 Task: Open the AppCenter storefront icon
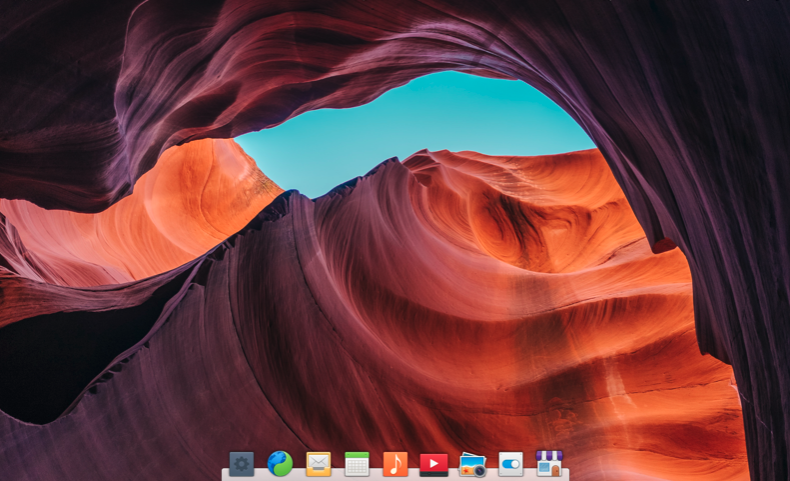coord(549,464)
